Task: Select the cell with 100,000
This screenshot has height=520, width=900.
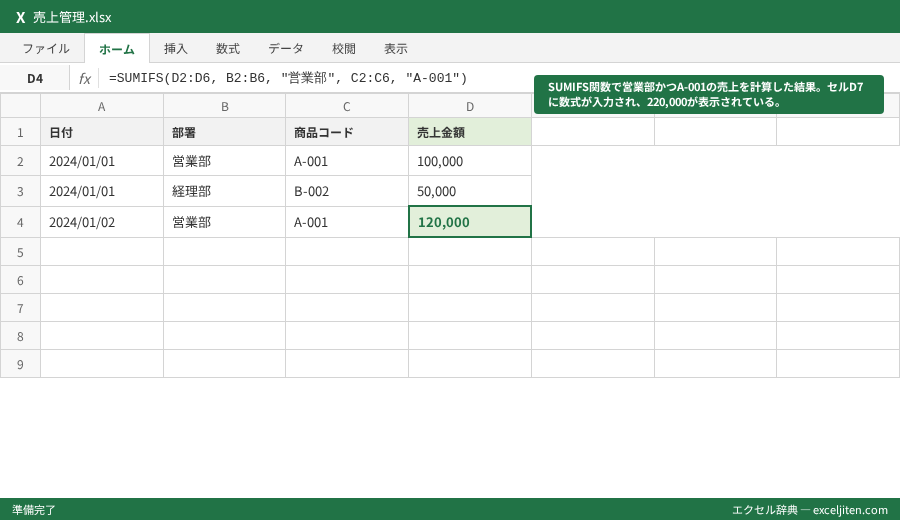Action: pyautogui.click(x=470, y=161)
